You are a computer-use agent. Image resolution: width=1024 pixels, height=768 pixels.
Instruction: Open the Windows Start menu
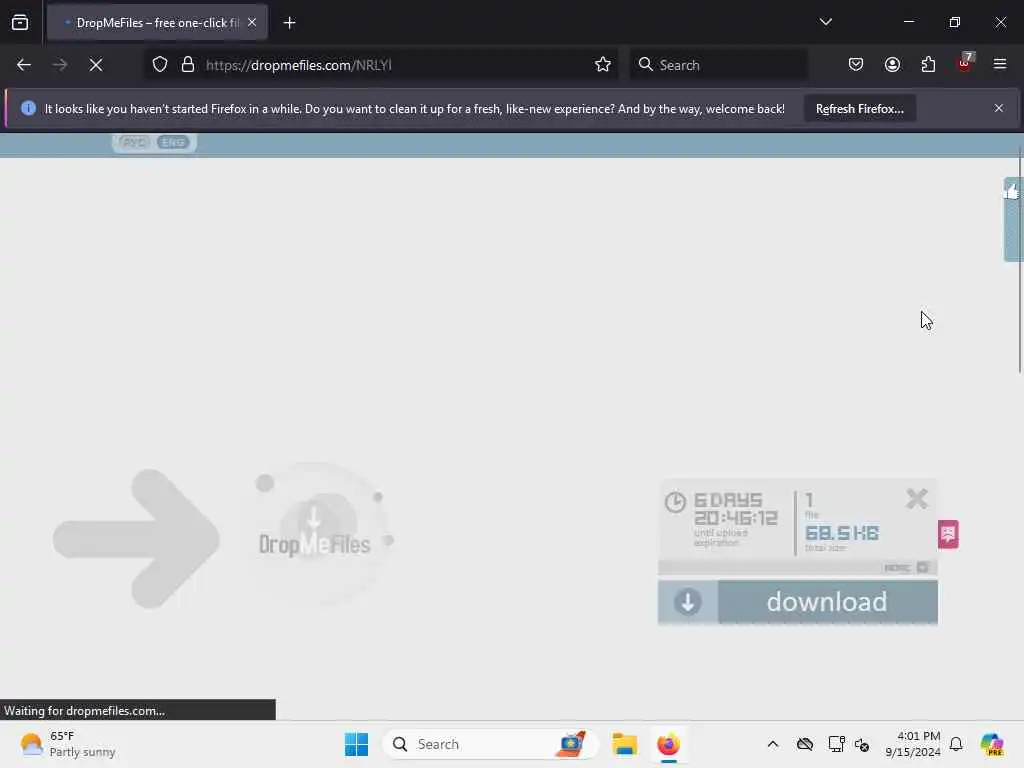click(357, 744)
